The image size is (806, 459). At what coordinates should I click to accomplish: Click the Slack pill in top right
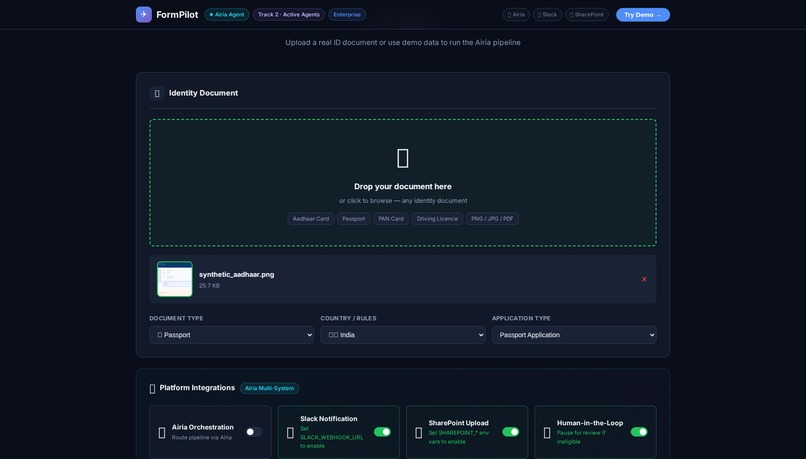click(547, 14)
